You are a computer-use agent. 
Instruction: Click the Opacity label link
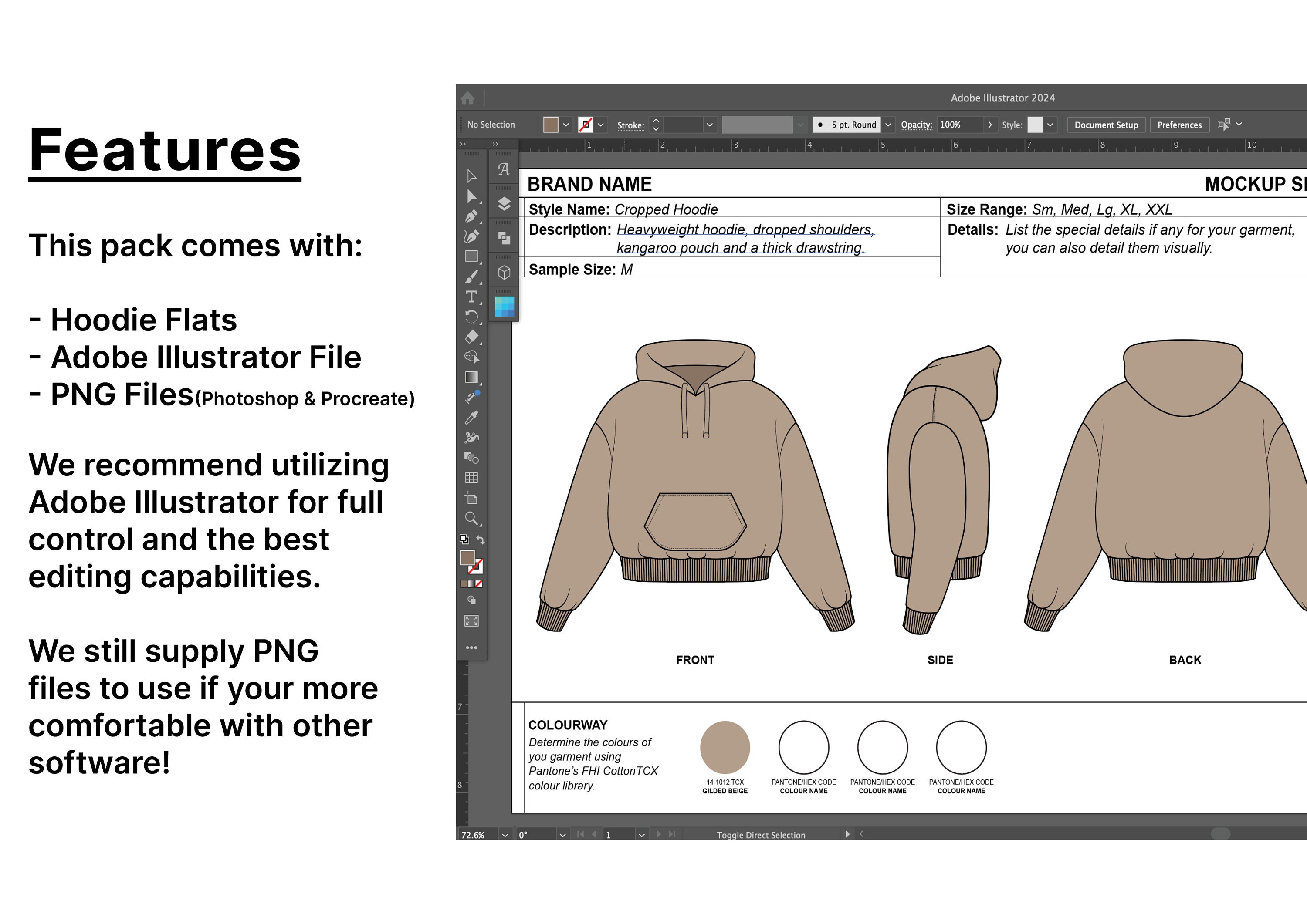[x=917, y=125]
